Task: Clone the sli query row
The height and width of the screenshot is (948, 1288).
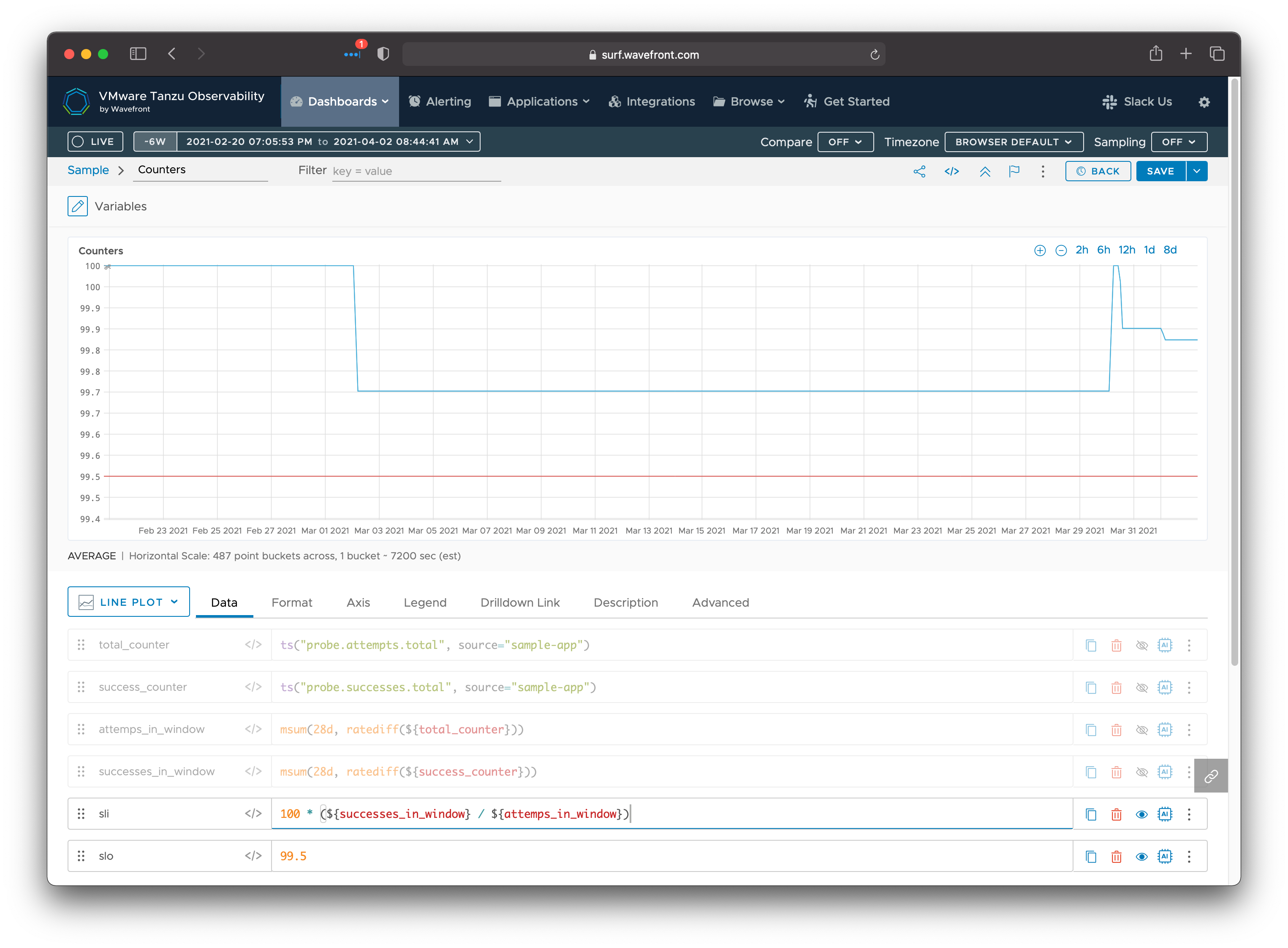Action: [x=1091, y=815]
